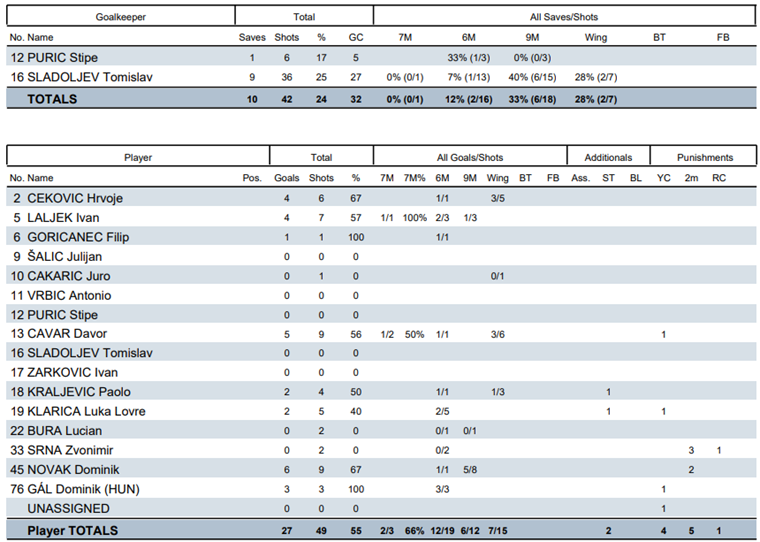Click SLADOLJEV's 40% (6/15) value

[x=532, y=77]
